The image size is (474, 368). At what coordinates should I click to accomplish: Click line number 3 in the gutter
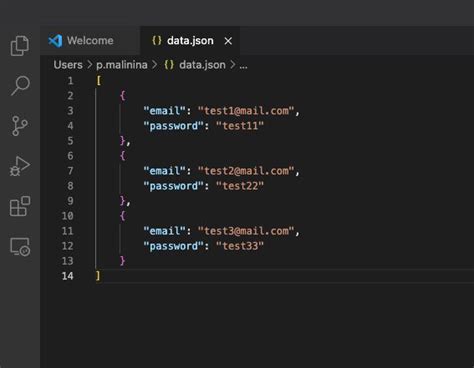pyautogui.click(x=70, y=111)
